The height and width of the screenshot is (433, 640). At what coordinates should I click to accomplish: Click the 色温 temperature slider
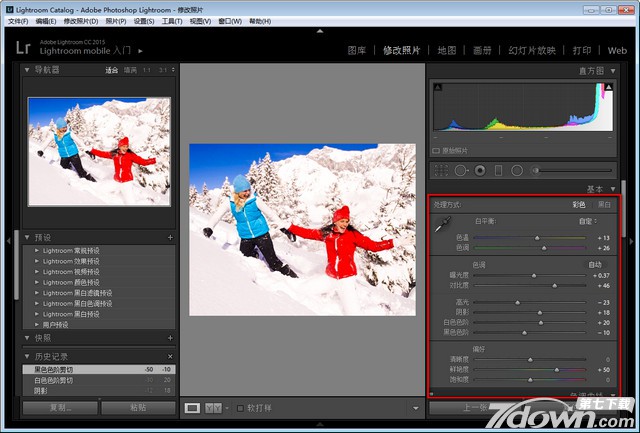click(x=530, y=238)
